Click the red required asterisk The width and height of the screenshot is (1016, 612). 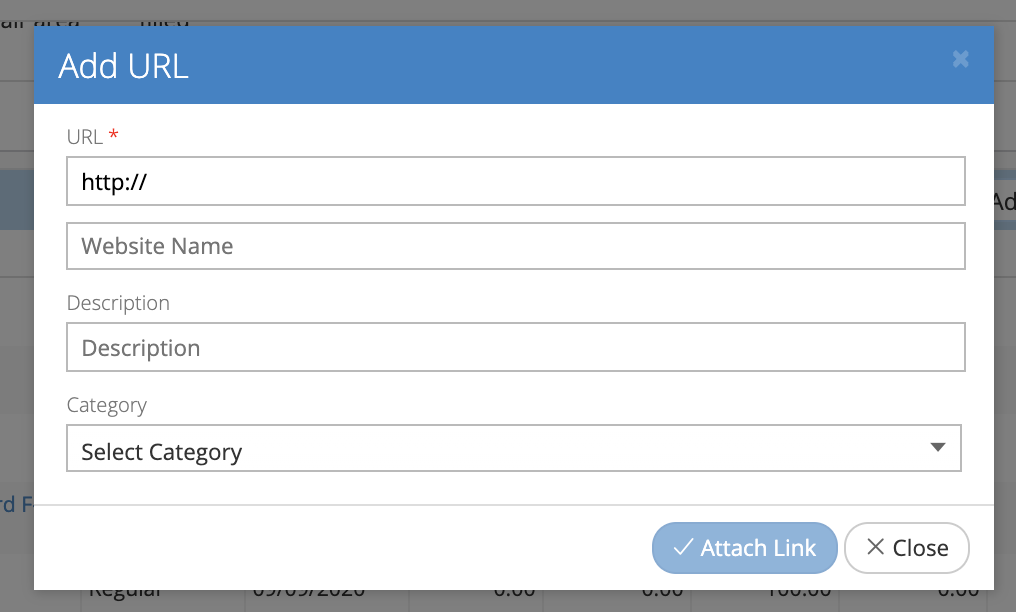click(x=113, y=135)
